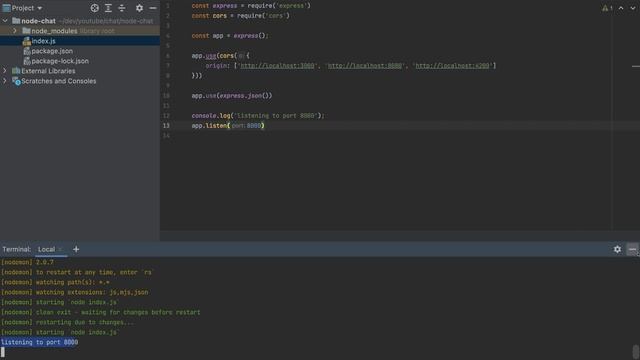Click the 'Listening to port 8000' terminal output
This screenshot has width=640, height=360.
(x=39, y=342)
